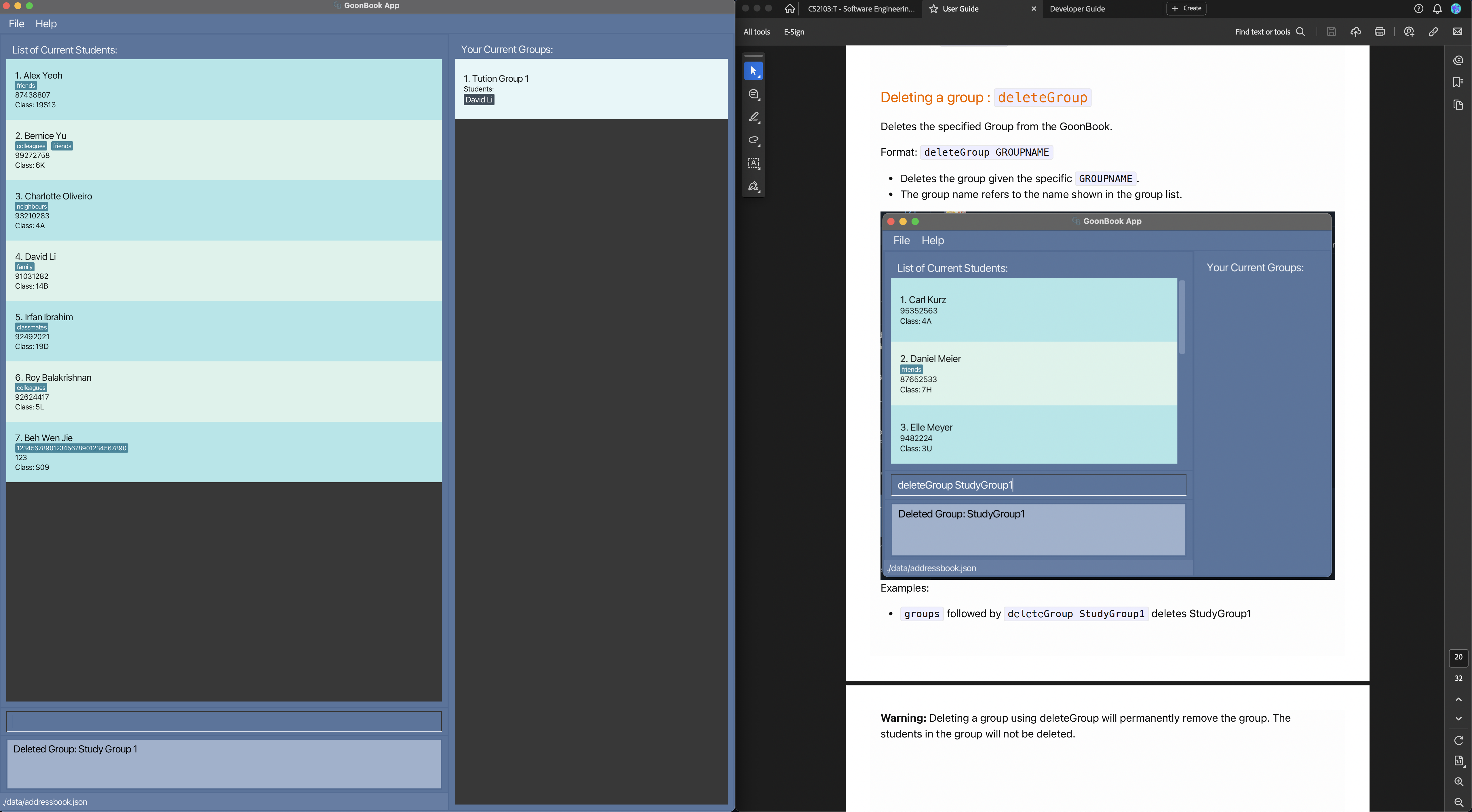Activate the add text box tool
The height and width of the screenshot is (812, 1472).
click(x=753, y=163)
